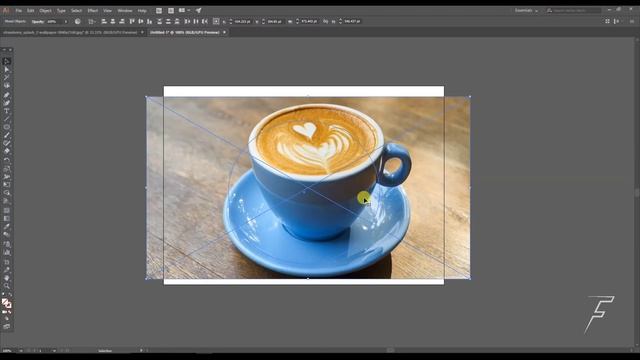This screenshot has width=640, height=360.
Task: Click the Fill color swatch
Action: click(5, 302)
